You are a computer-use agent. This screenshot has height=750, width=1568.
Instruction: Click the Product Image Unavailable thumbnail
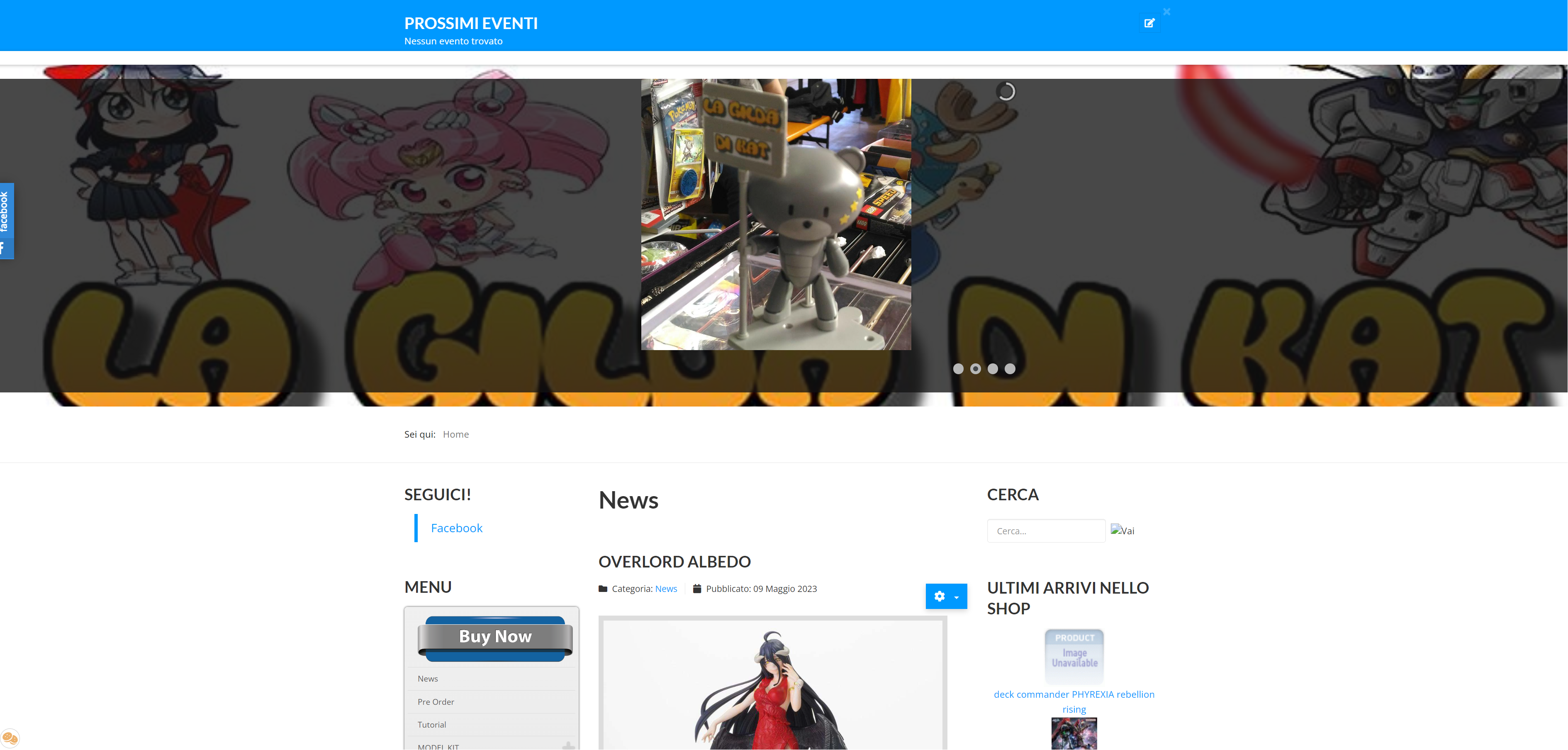coord(1074,656)
